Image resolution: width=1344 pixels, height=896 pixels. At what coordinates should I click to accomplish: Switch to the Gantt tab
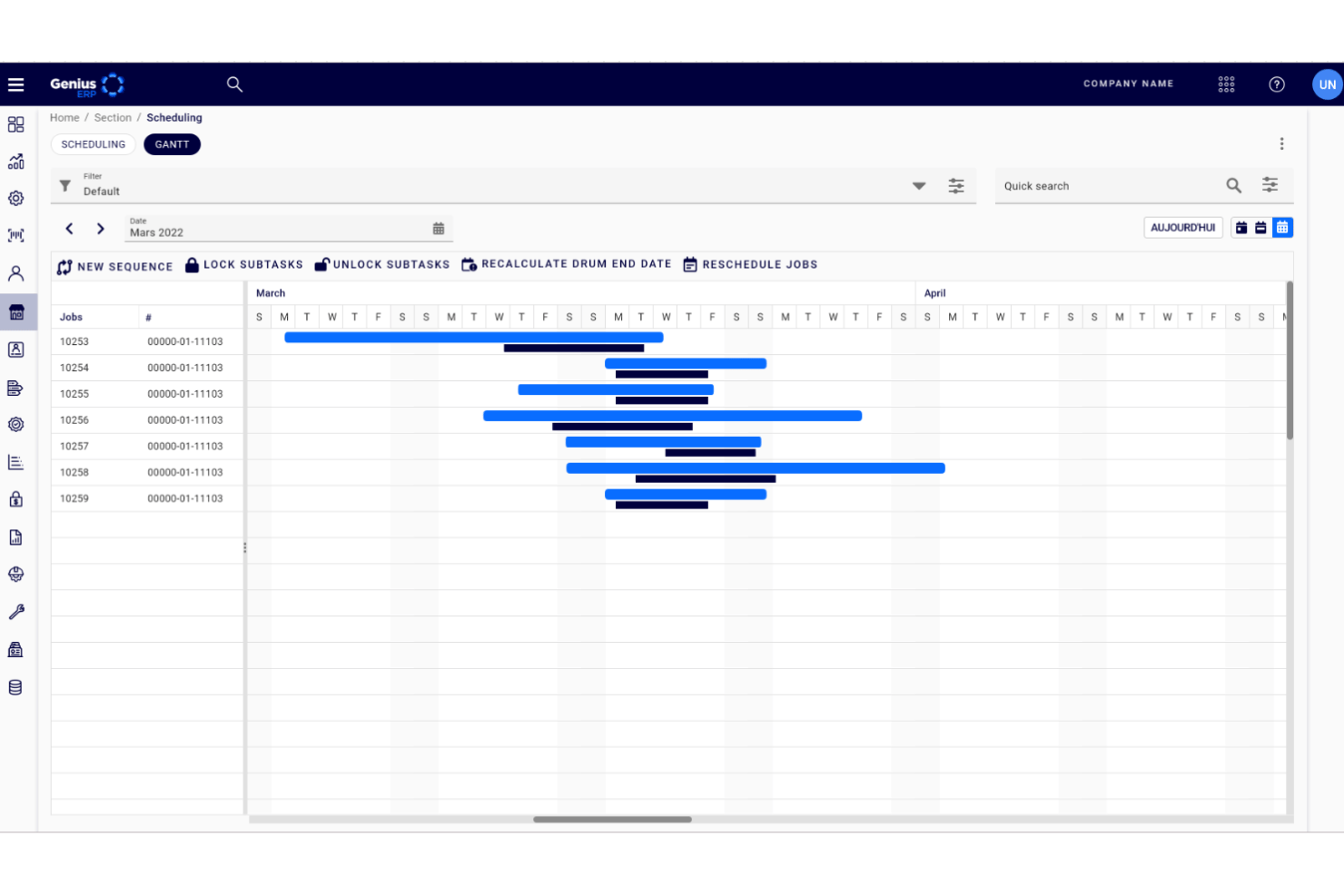(x=172, y=144)
